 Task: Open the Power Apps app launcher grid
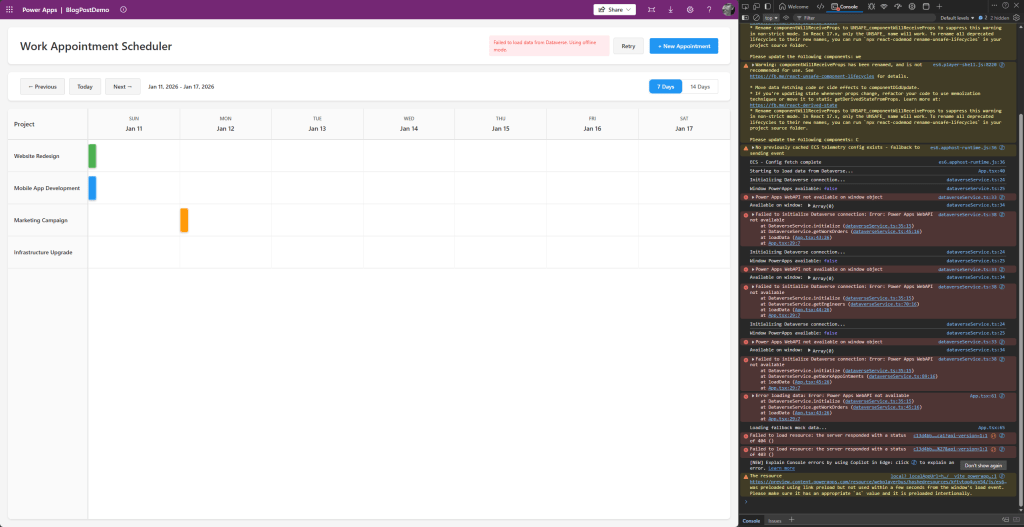pos(10,9)
